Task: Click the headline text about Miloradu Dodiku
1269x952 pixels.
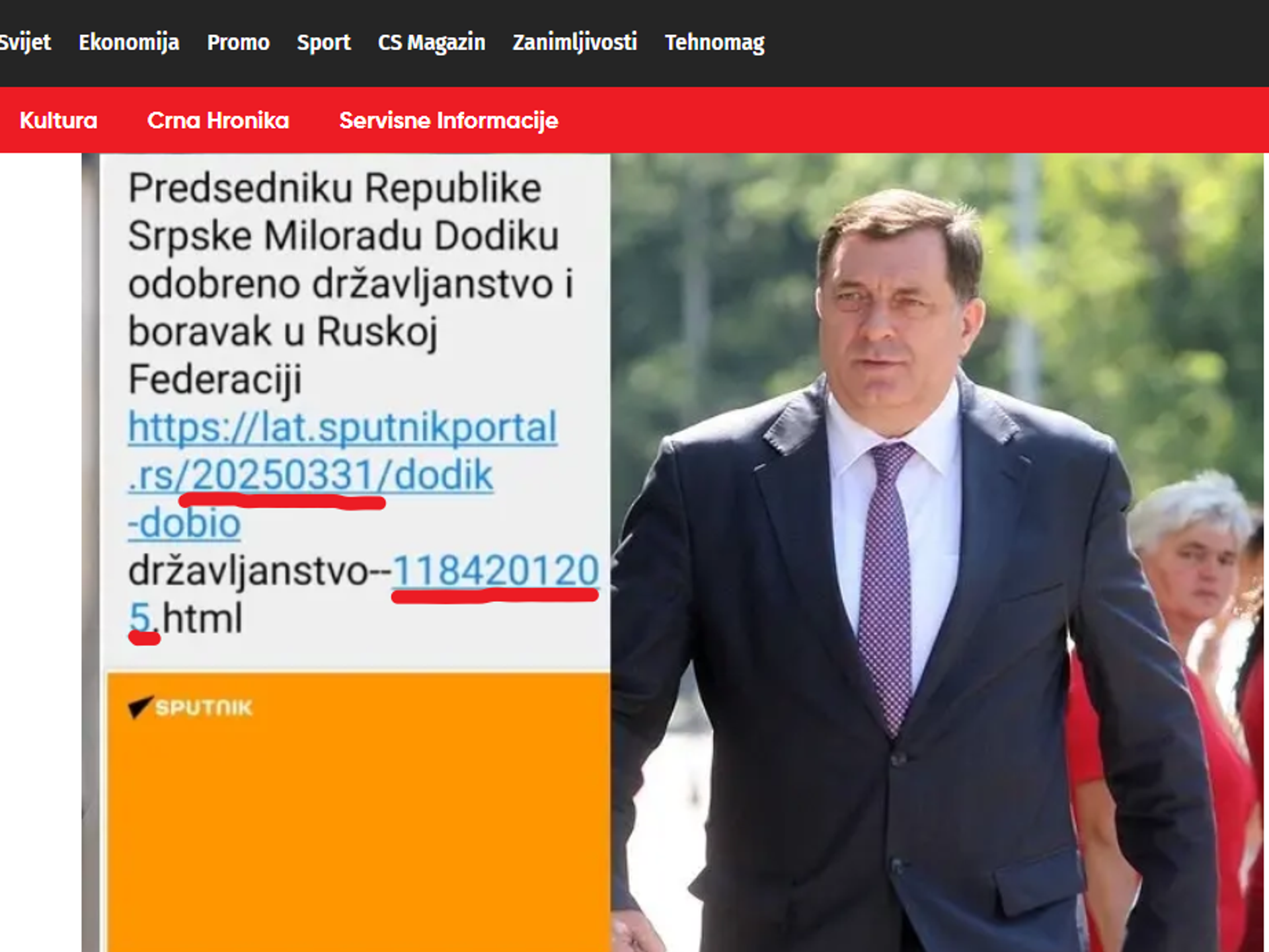Action: pos(350,283)
